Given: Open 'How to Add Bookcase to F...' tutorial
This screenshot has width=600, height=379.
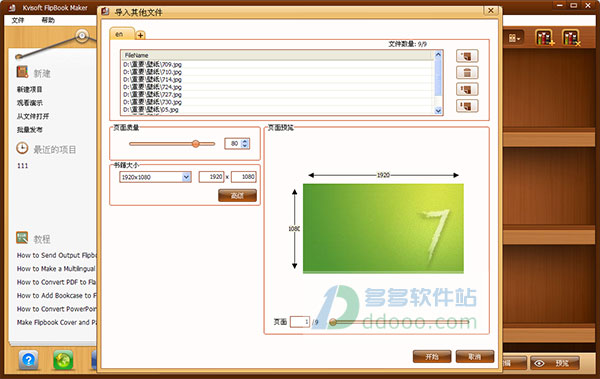Looking at the screenshot, I should pyautogui.click(x=57, y=296).
